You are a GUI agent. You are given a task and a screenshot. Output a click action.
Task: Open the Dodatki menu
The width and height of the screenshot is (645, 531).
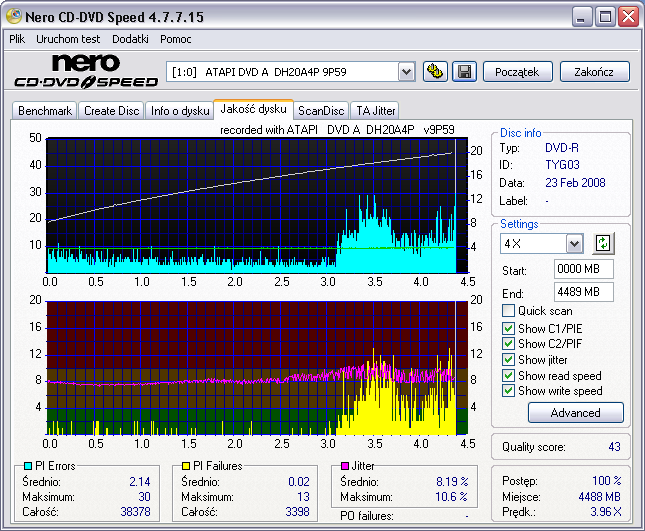pos(130,39)
